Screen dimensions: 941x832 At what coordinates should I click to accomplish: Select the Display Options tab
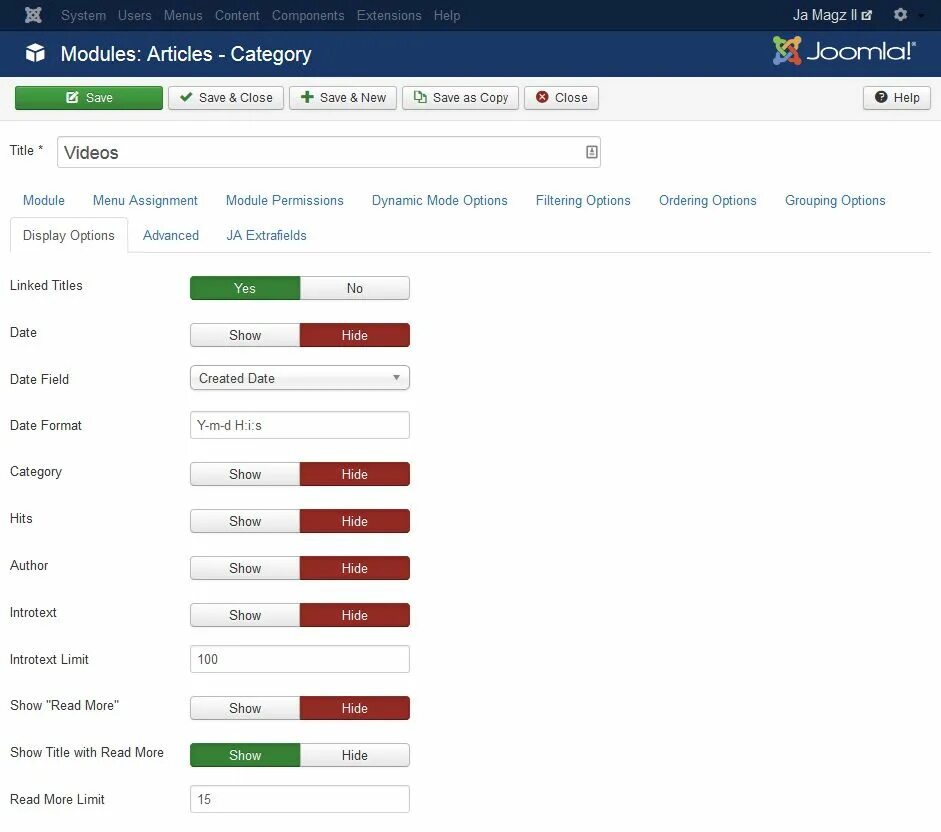pos(68,235)
